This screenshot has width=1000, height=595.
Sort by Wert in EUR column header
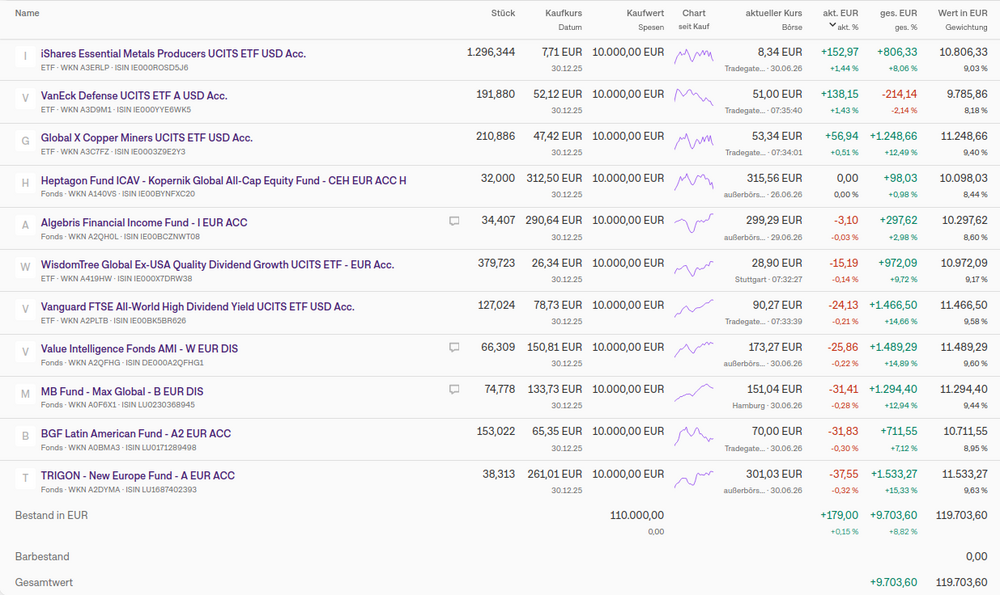pos(962,13)
